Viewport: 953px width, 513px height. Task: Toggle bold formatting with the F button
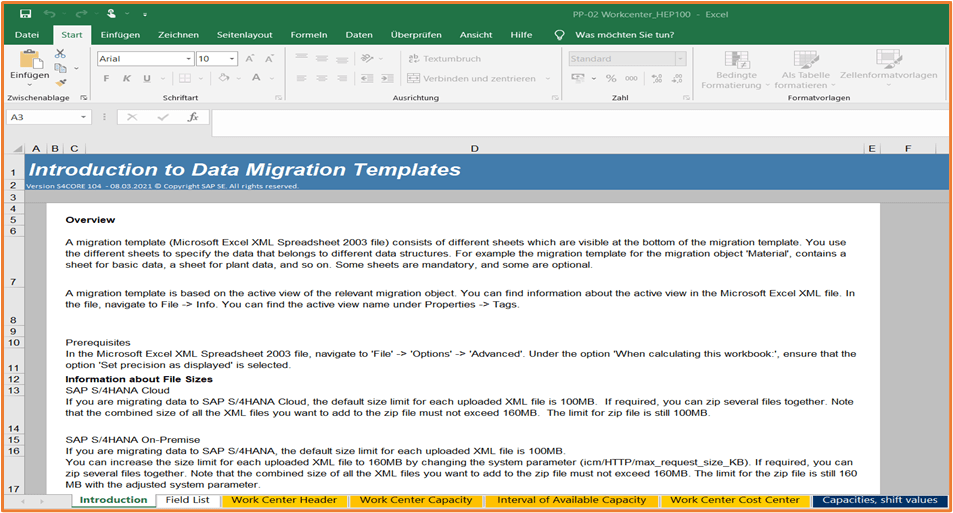(x=106, y=78)
